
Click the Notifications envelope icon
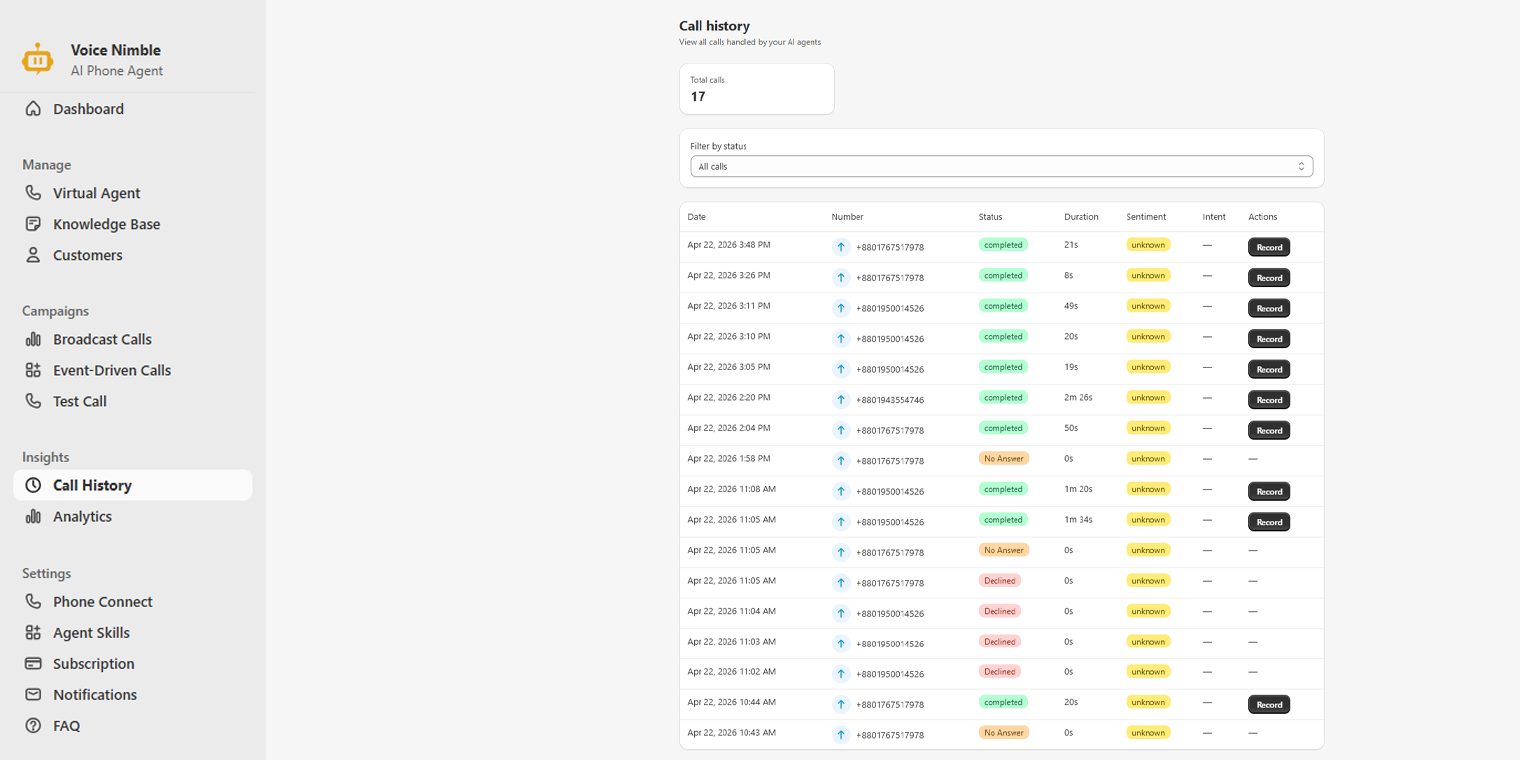[33, 694]
